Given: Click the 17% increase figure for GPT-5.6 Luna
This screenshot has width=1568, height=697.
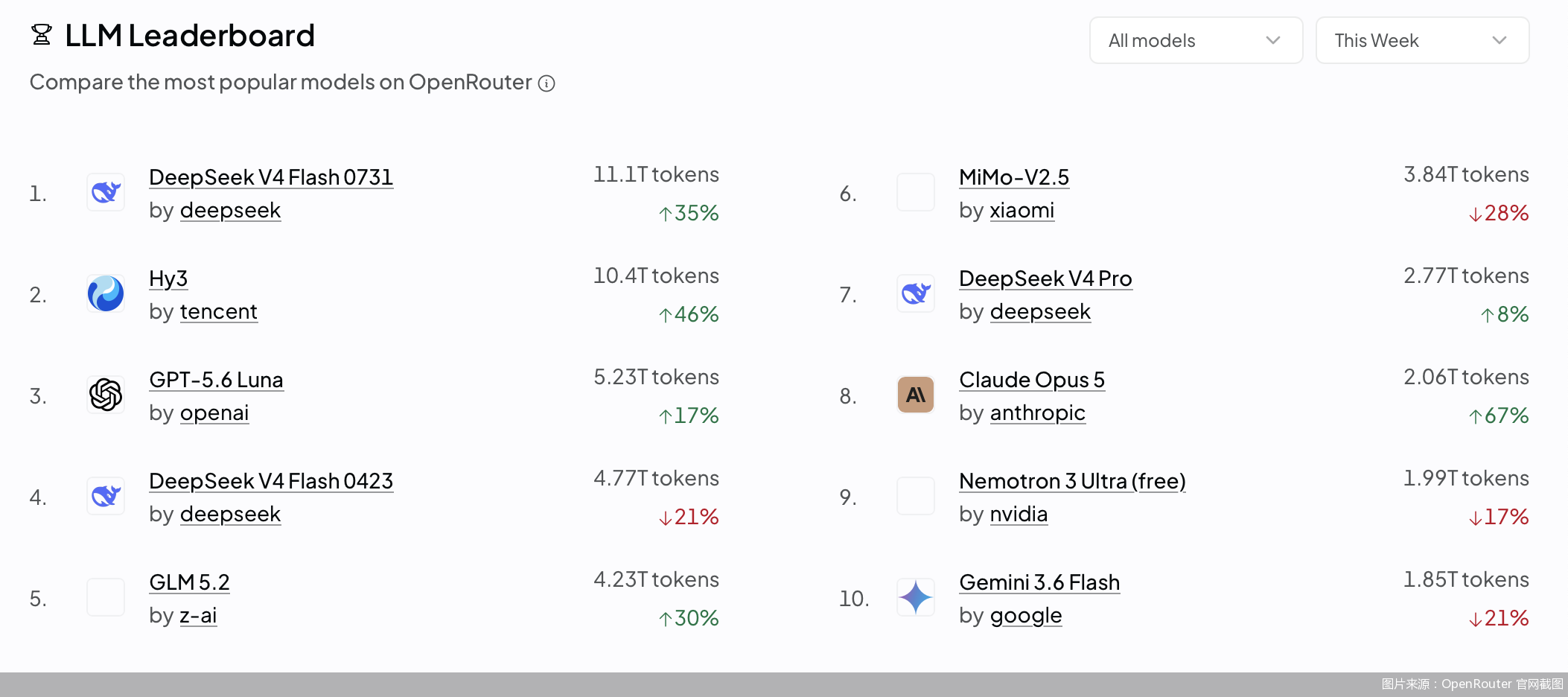Looking at the screenshot, I should tap(689, 416).
